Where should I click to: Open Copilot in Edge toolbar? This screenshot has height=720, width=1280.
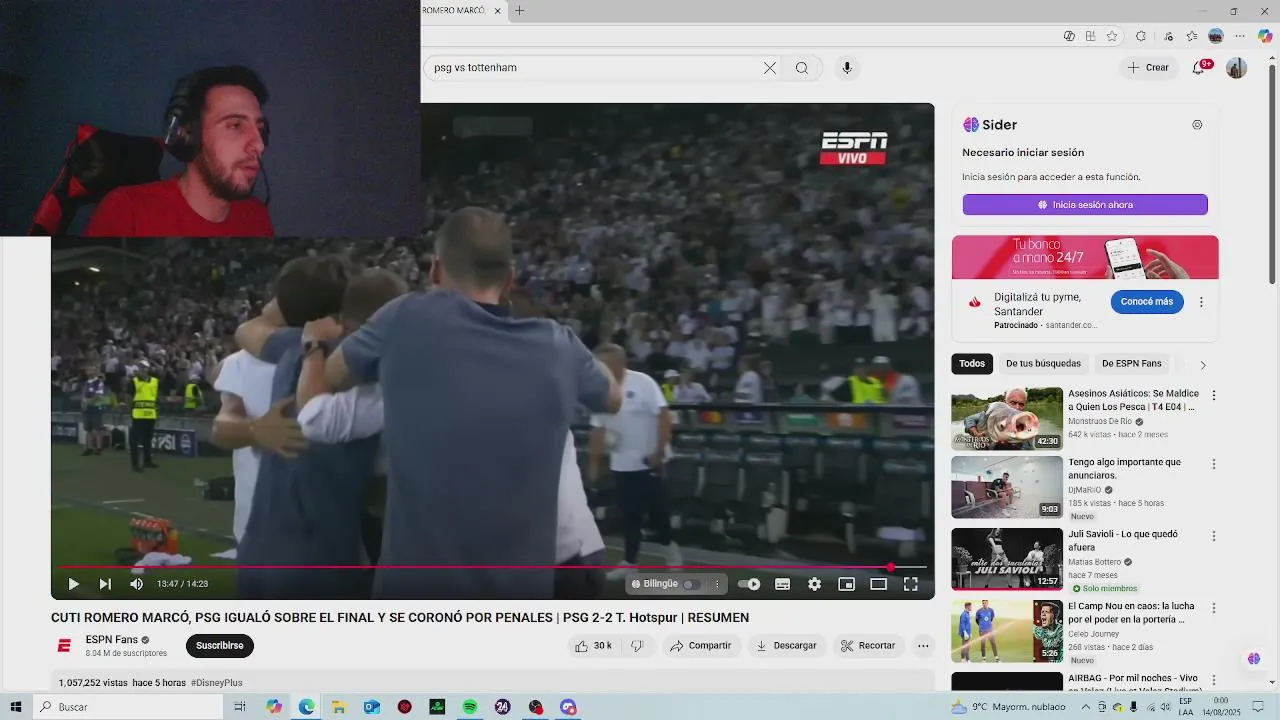coord(1265,36)
